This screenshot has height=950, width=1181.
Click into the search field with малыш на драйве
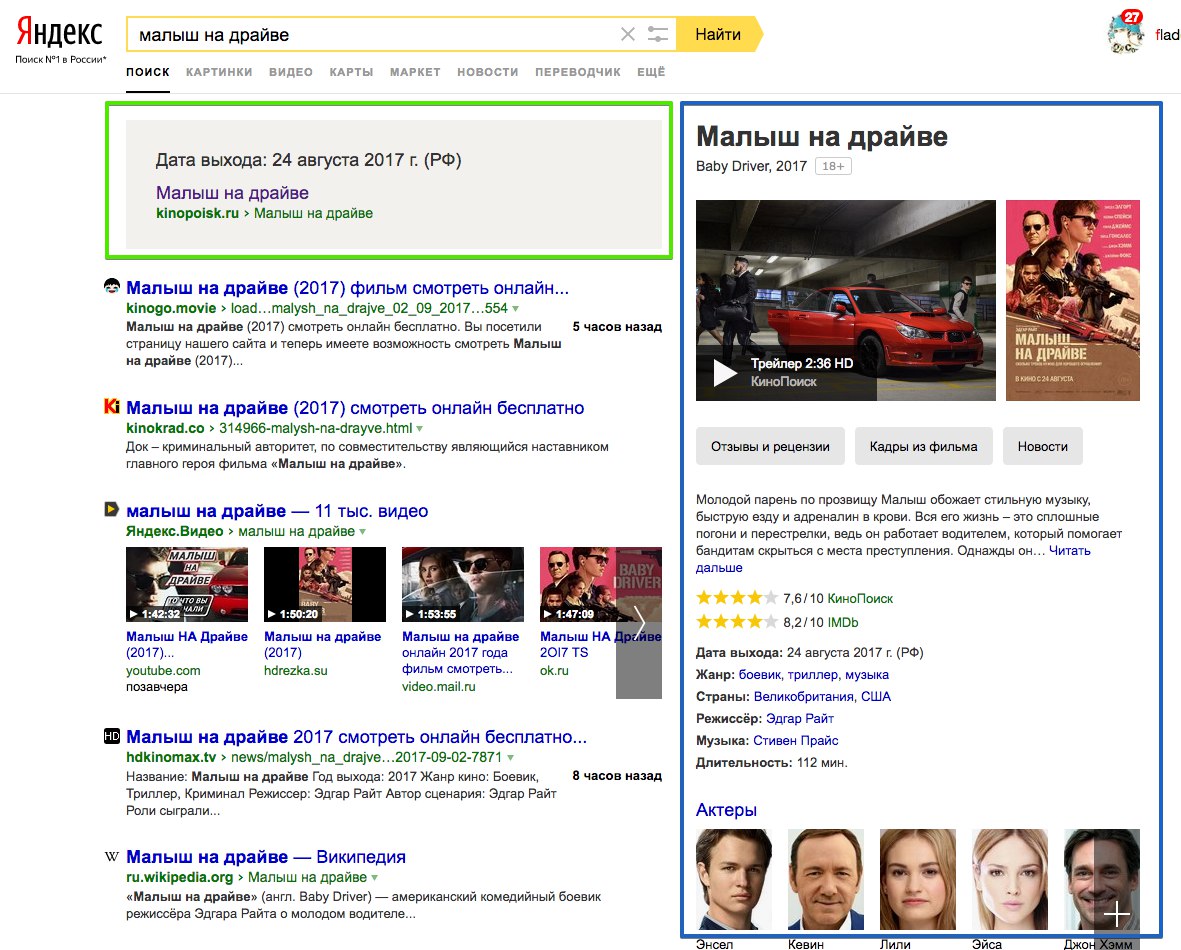point(373,35)
